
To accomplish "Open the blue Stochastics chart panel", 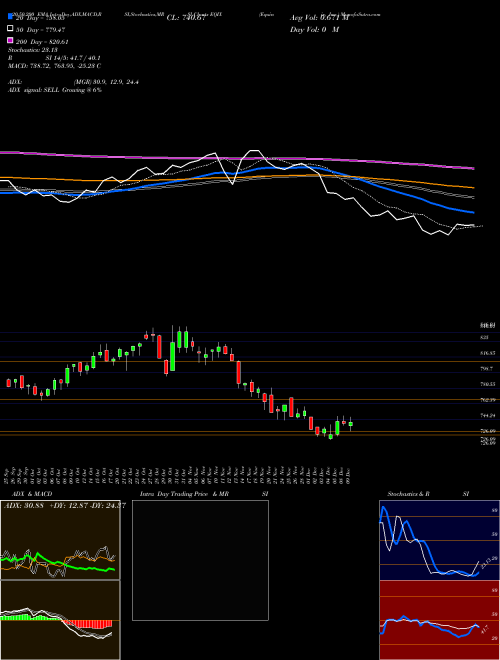I will click(439, 540).
